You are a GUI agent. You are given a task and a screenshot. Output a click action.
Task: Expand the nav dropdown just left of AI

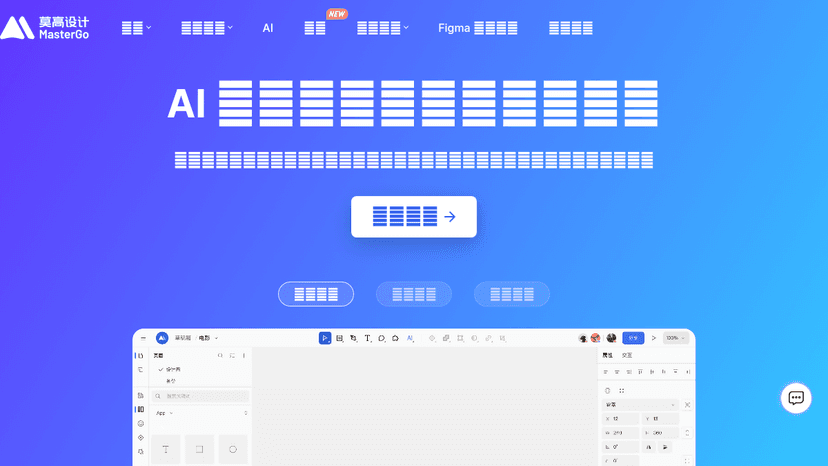pyautogui.click(x=207, y=28)
